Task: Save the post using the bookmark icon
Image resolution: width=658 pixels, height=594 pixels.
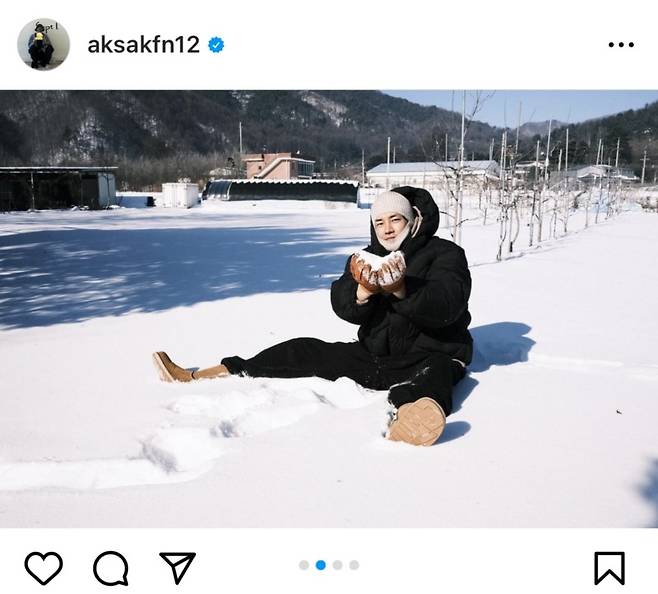Action: pos(609,568)
